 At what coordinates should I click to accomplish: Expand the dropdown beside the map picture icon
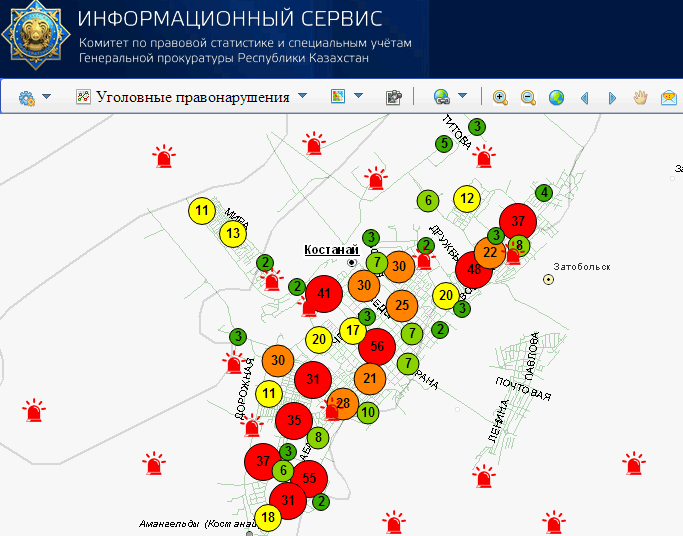[x=358, y=96]
